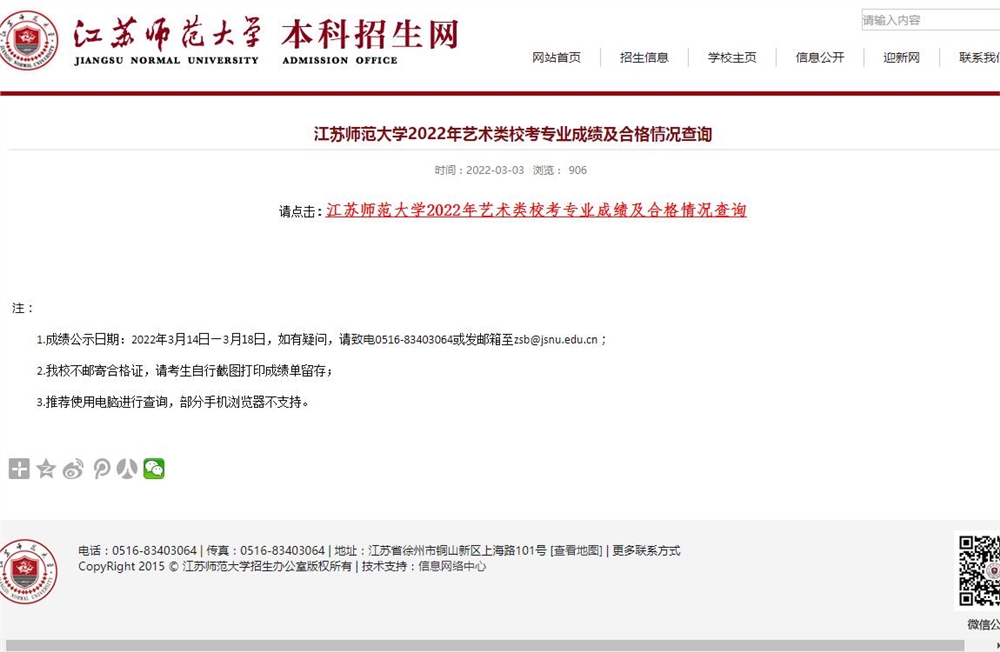1000x652 pixels.
Task: Click note 3 recommending 电脑进行查询
Action: click(173, 402)
